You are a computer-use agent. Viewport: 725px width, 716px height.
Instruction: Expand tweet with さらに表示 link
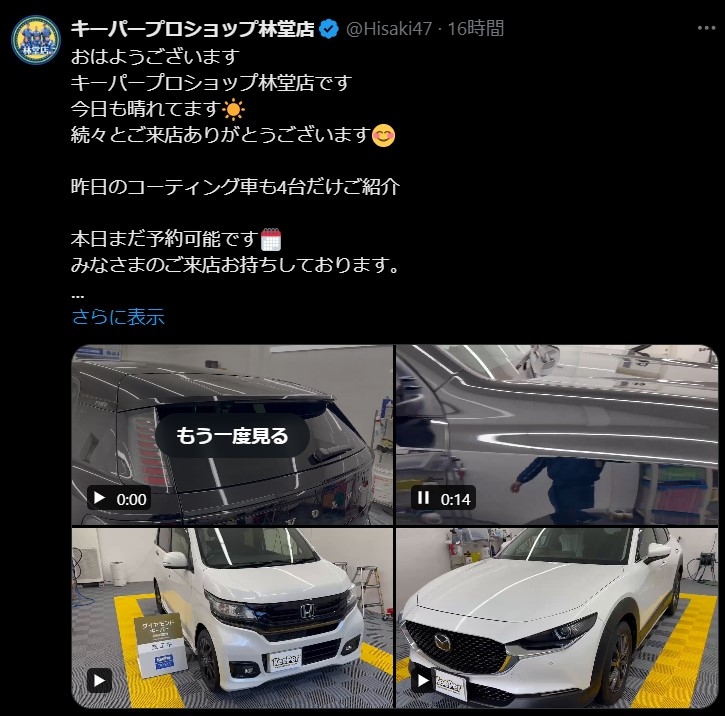118,317
